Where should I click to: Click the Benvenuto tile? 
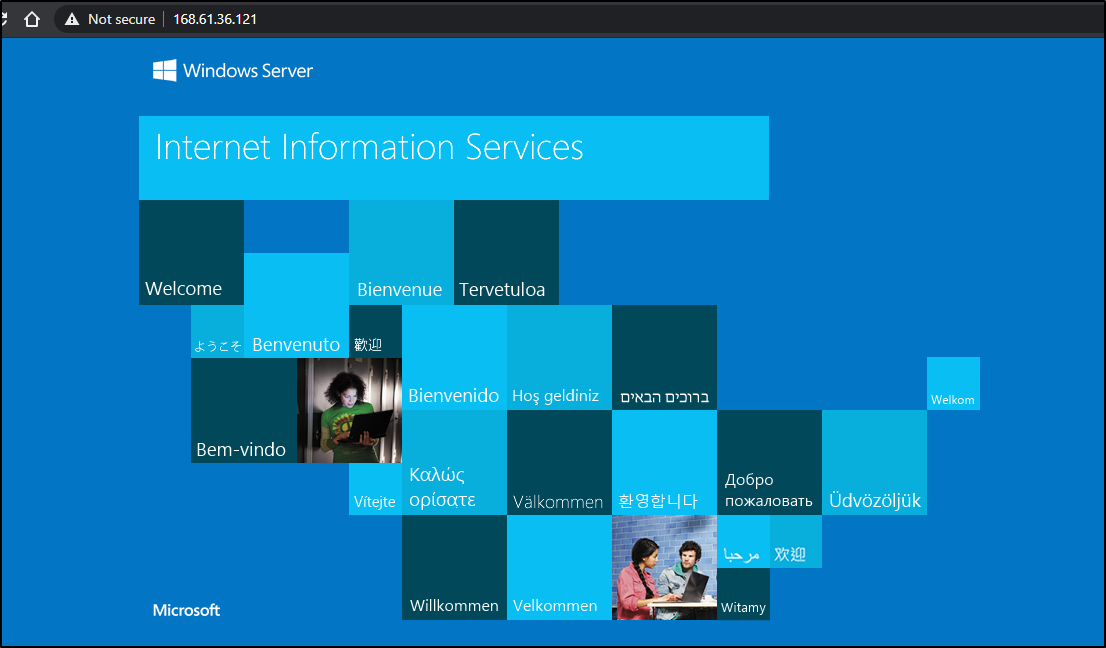tap(296, 305)
